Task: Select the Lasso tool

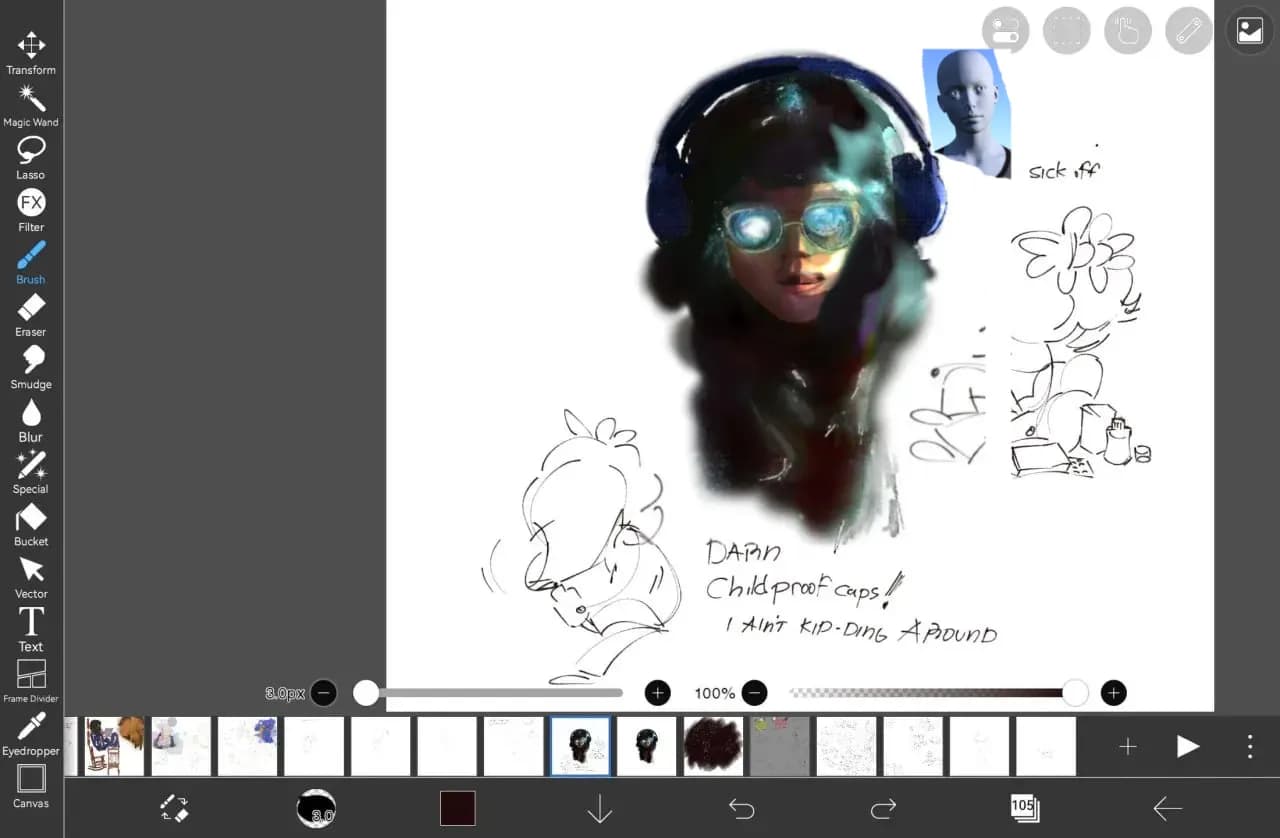Action: click(x=31, y=158)
